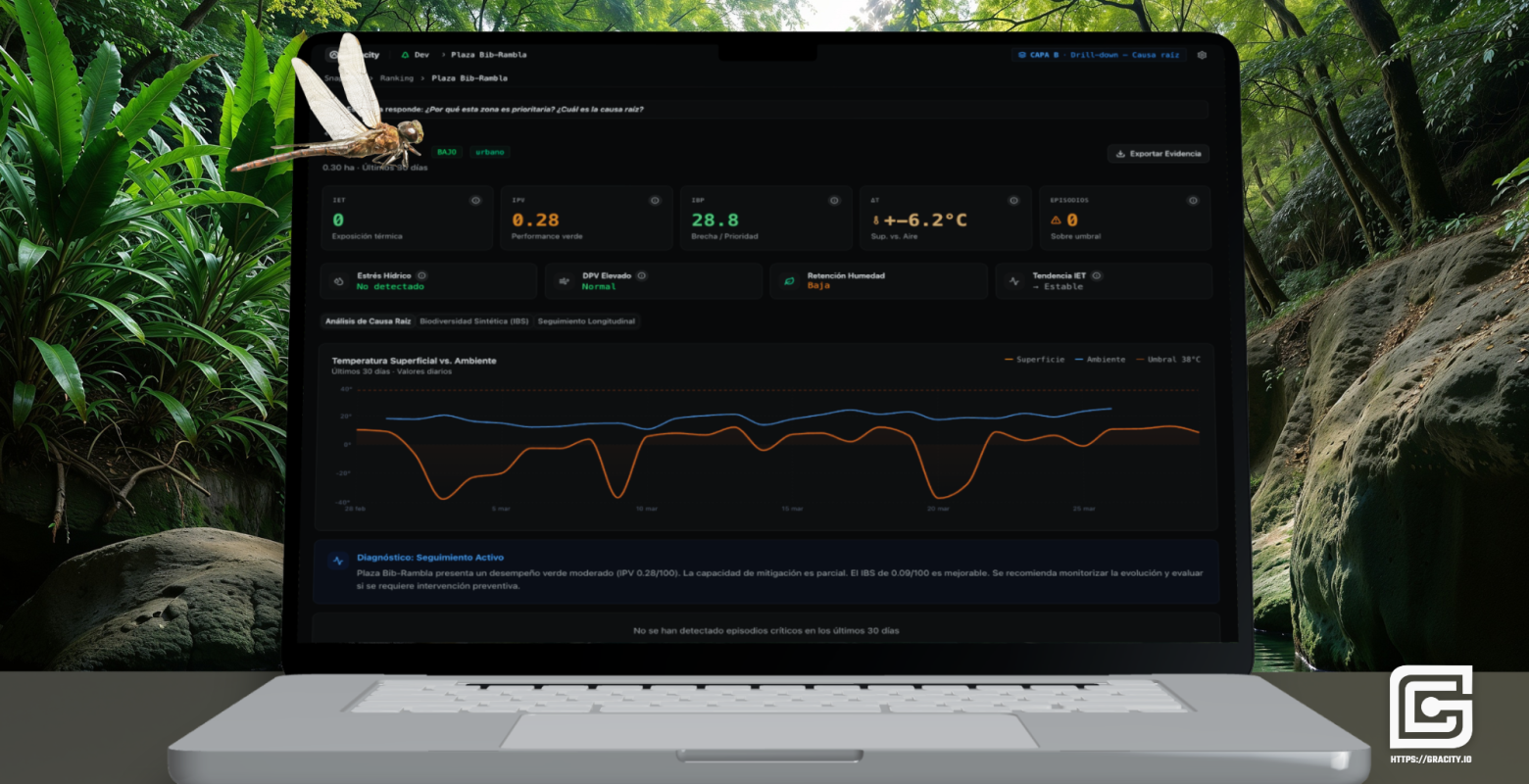Click info icon on the Episodios card
Viewport: 1529px width, 784px height.
[x=1193, y=200]
